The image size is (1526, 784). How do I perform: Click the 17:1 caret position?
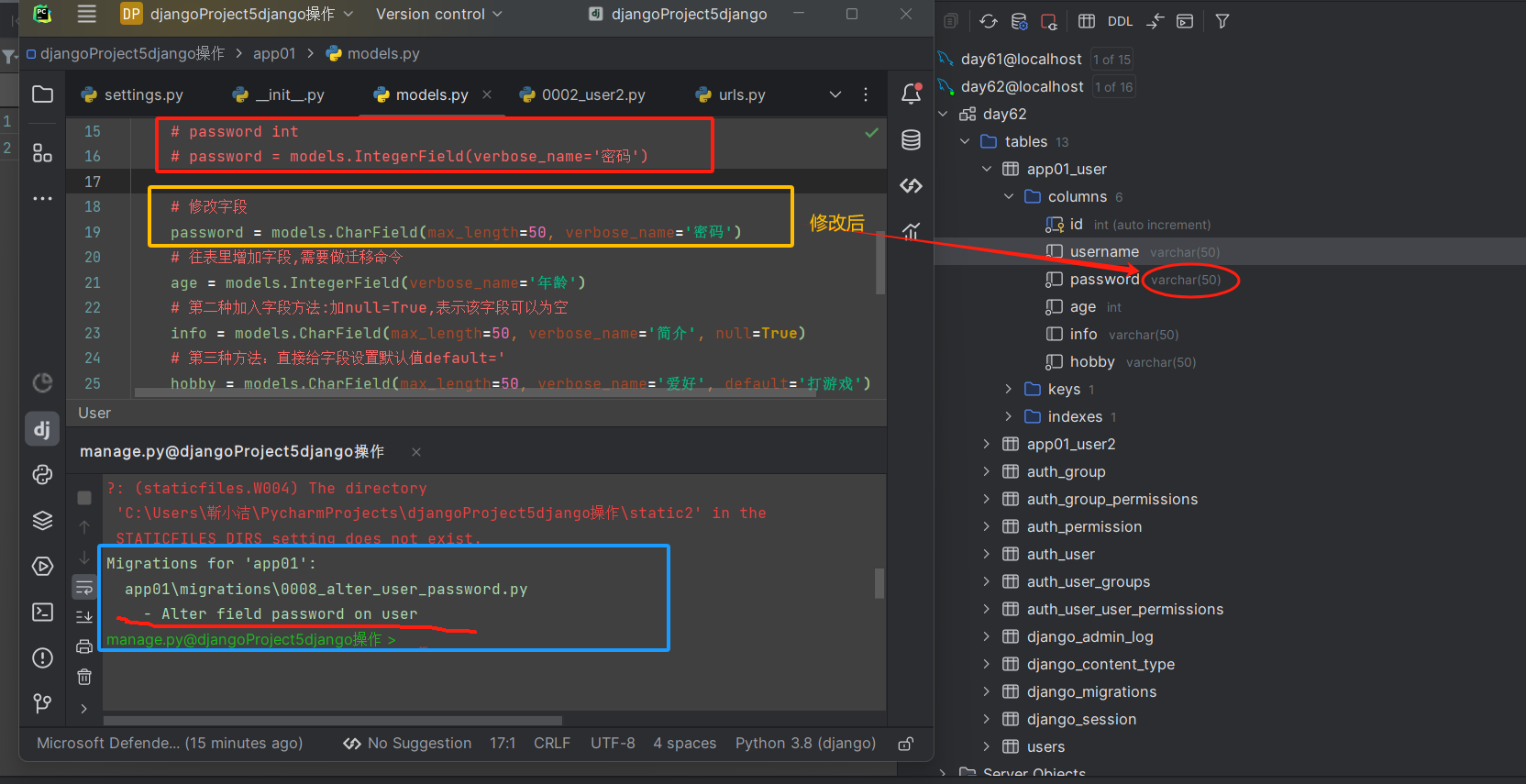(x=503, y=744)
